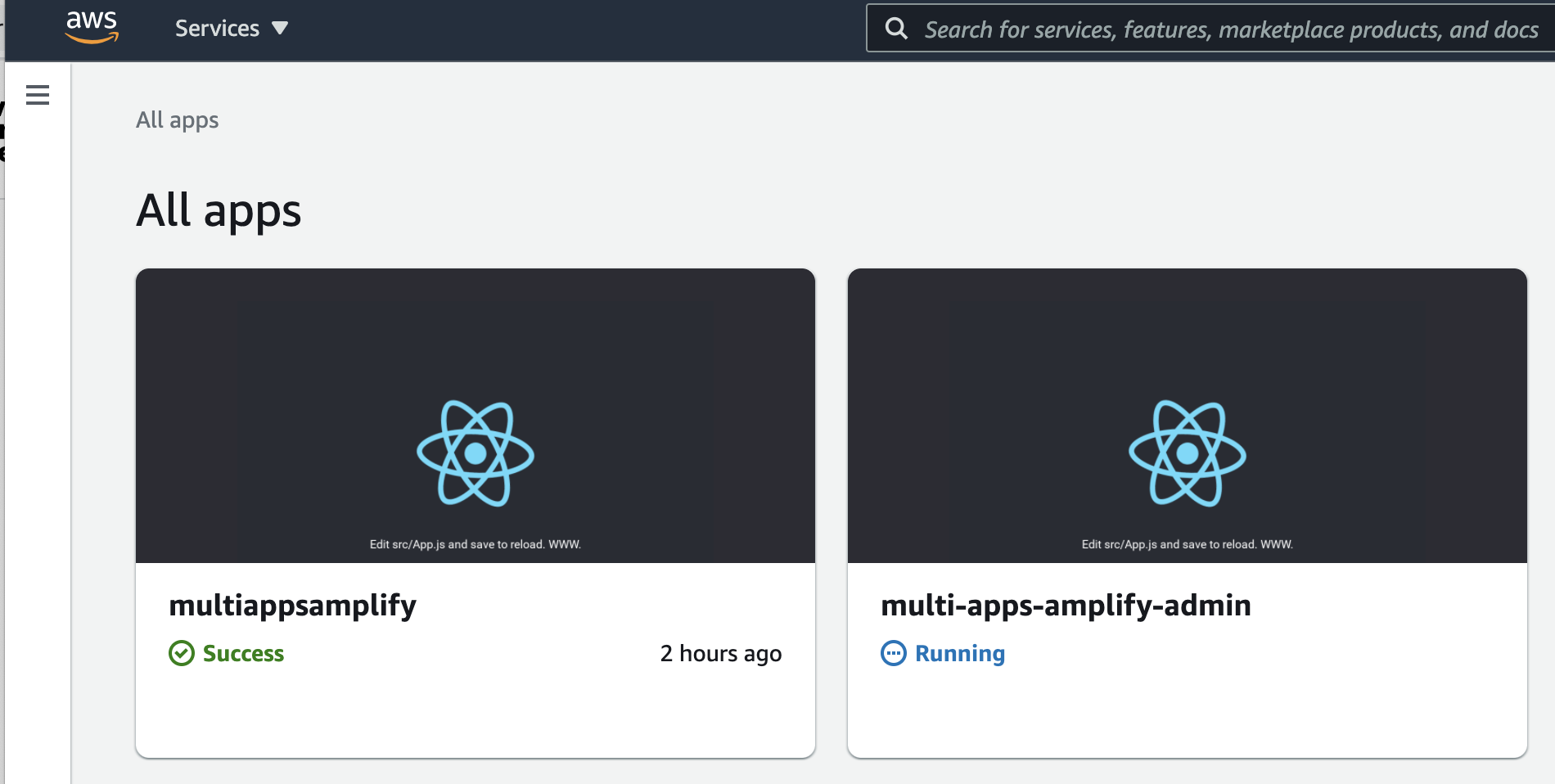Open the multi-apps-amplify-admin preview thumbnail

(1188, 416)
